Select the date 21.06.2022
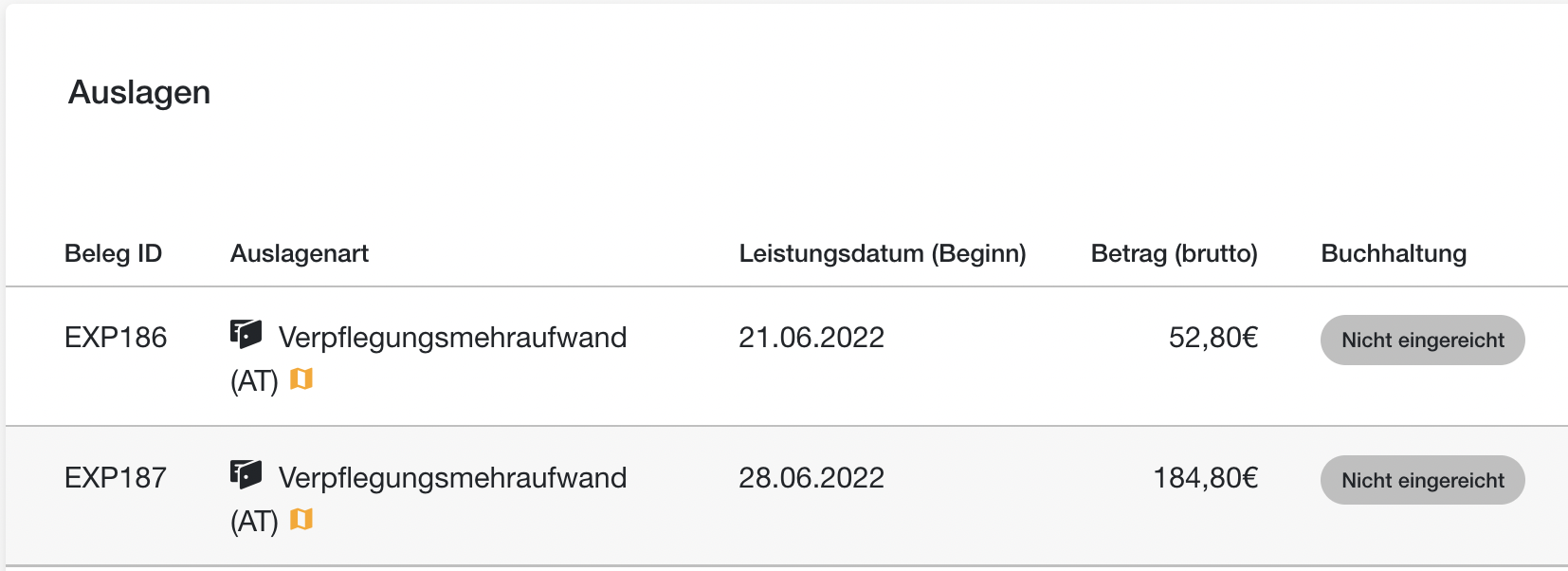 tap(811, 338)
